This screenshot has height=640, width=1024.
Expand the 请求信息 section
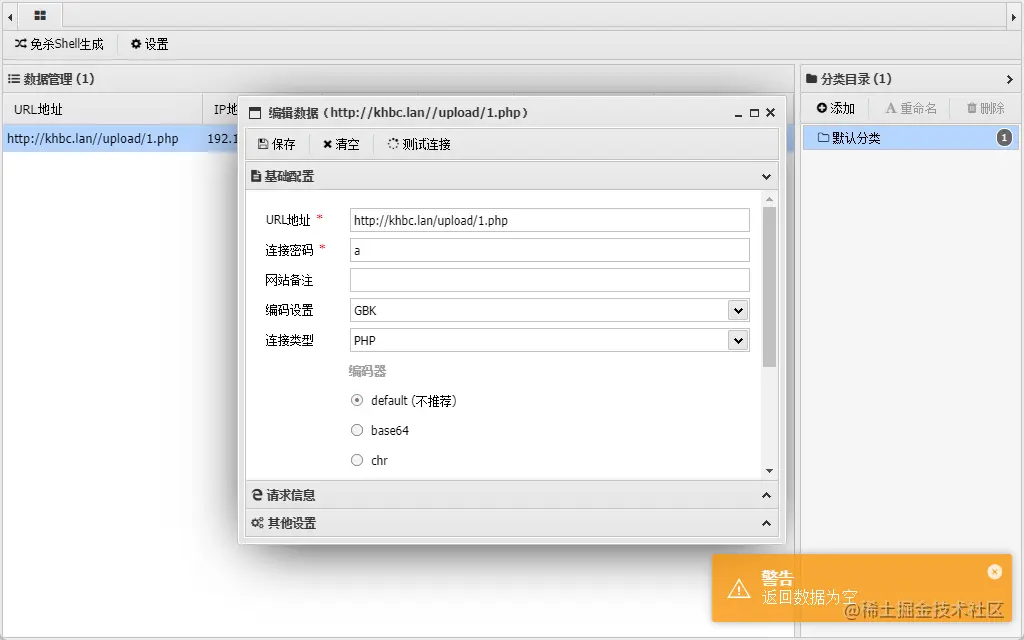coord(766,495)
